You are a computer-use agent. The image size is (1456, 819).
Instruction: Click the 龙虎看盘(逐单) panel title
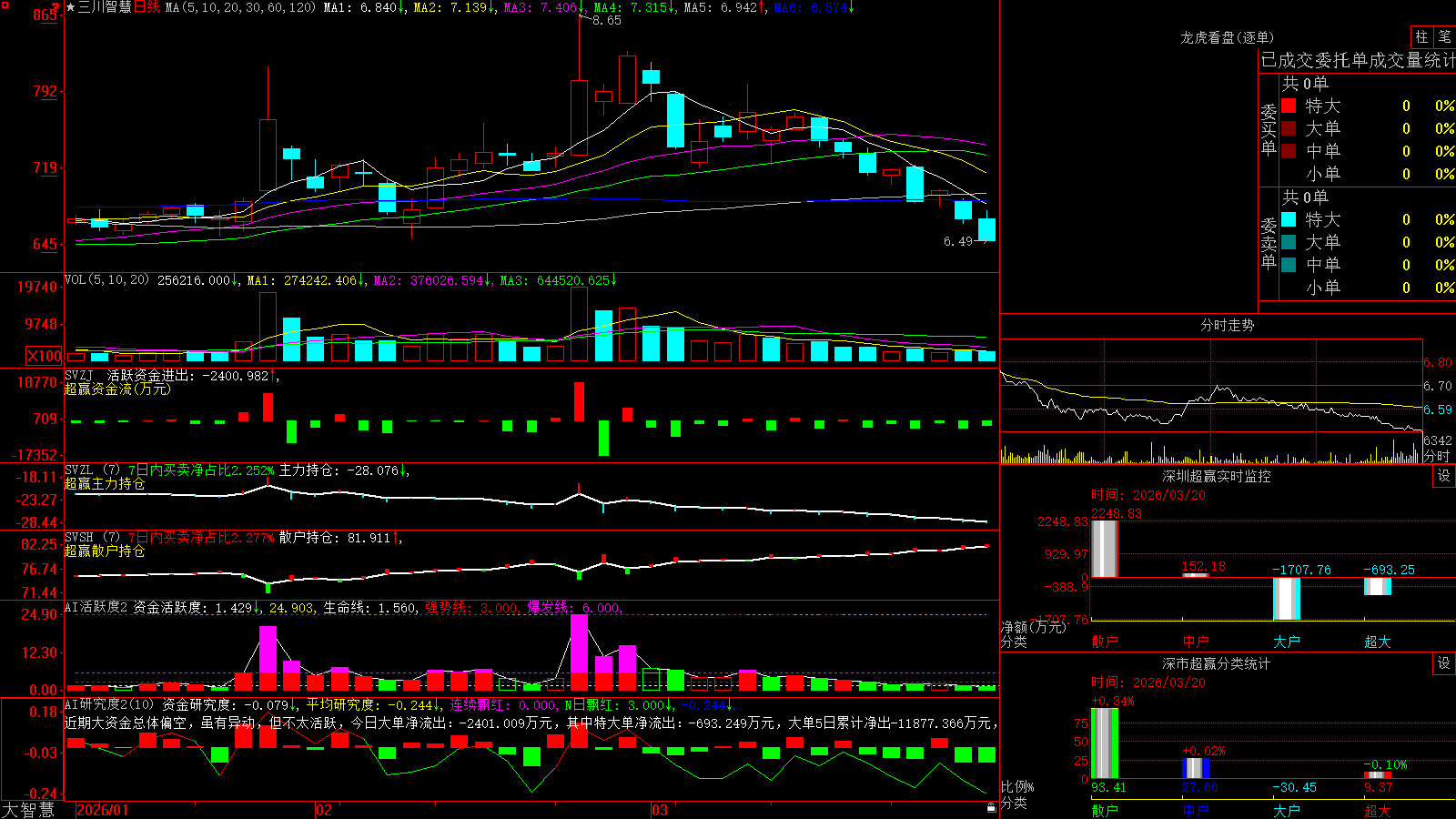pos(1227,37)
